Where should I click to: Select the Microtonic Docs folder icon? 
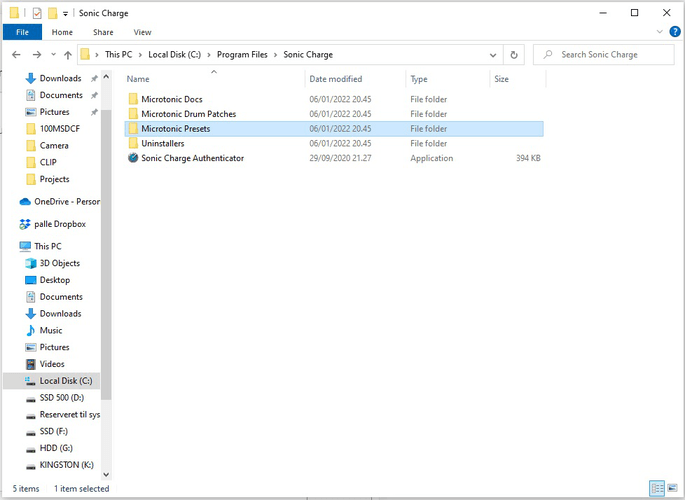click(133, 99)
